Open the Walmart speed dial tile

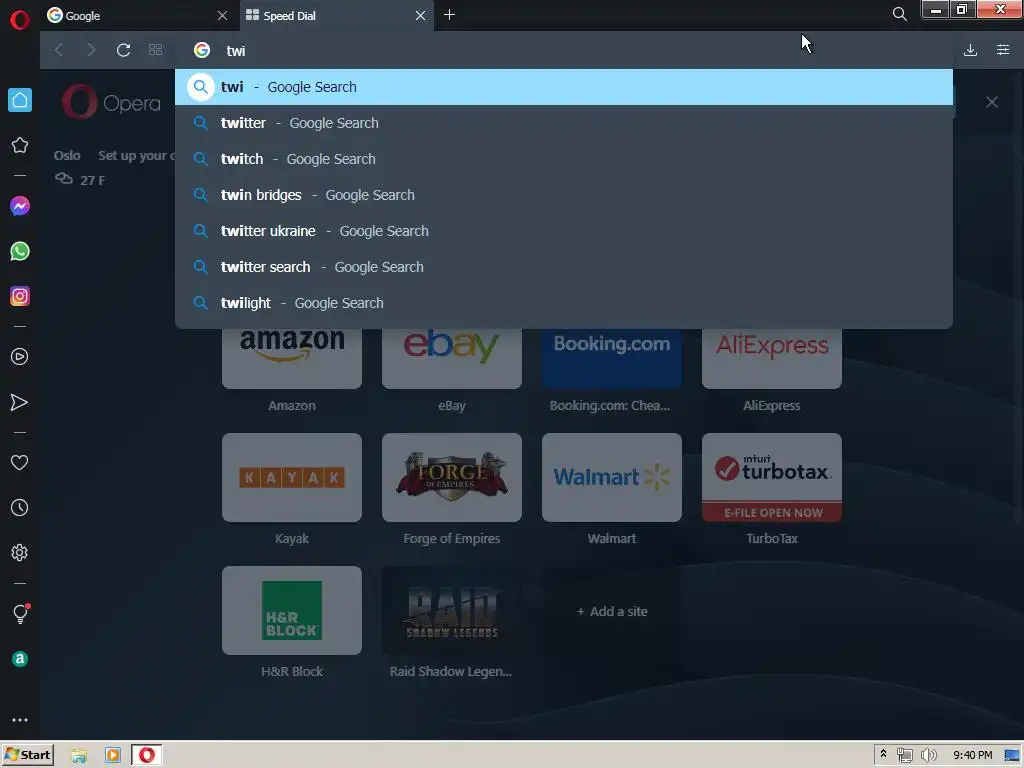(612, 477)
